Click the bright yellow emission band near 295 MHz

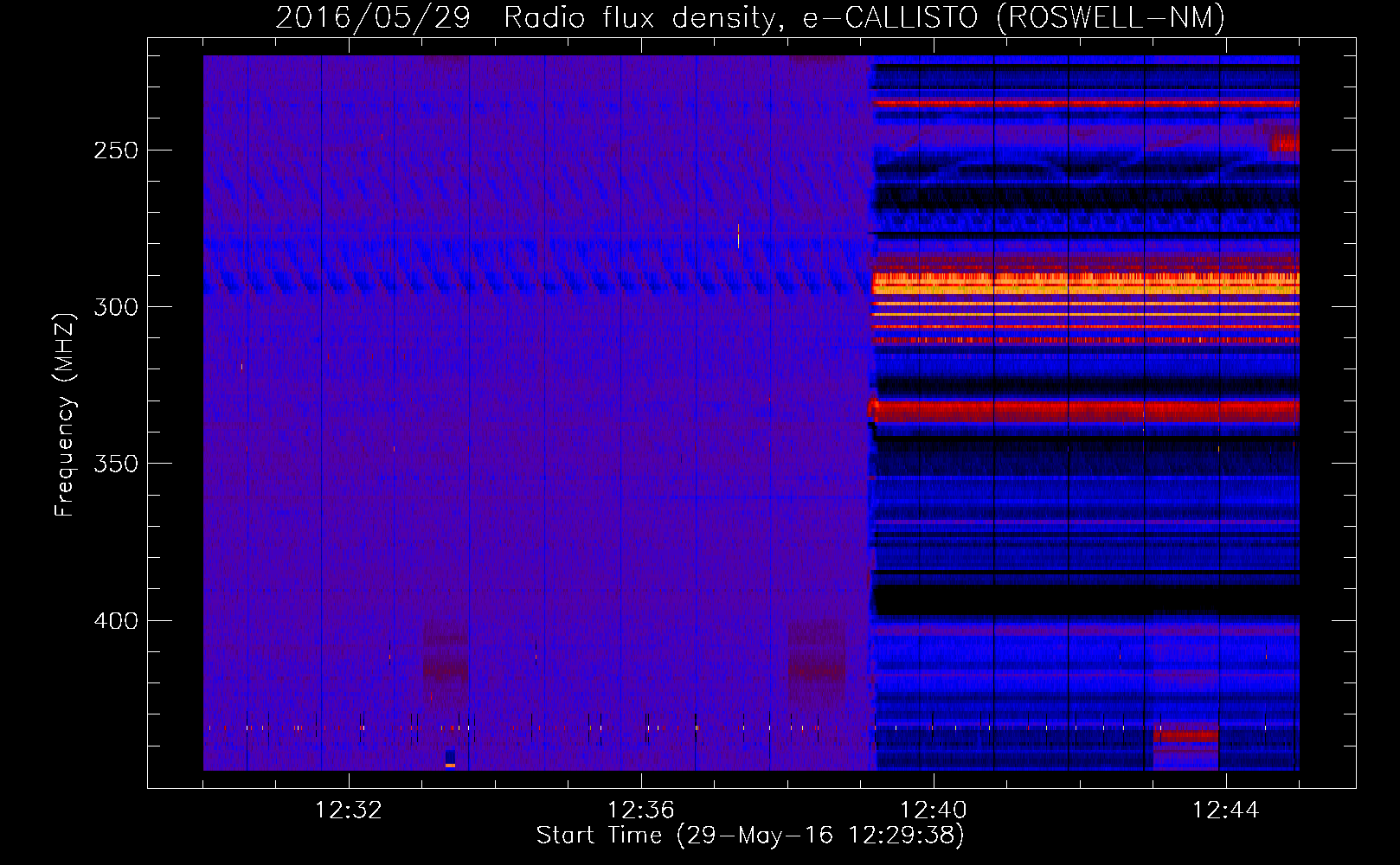1086,283
